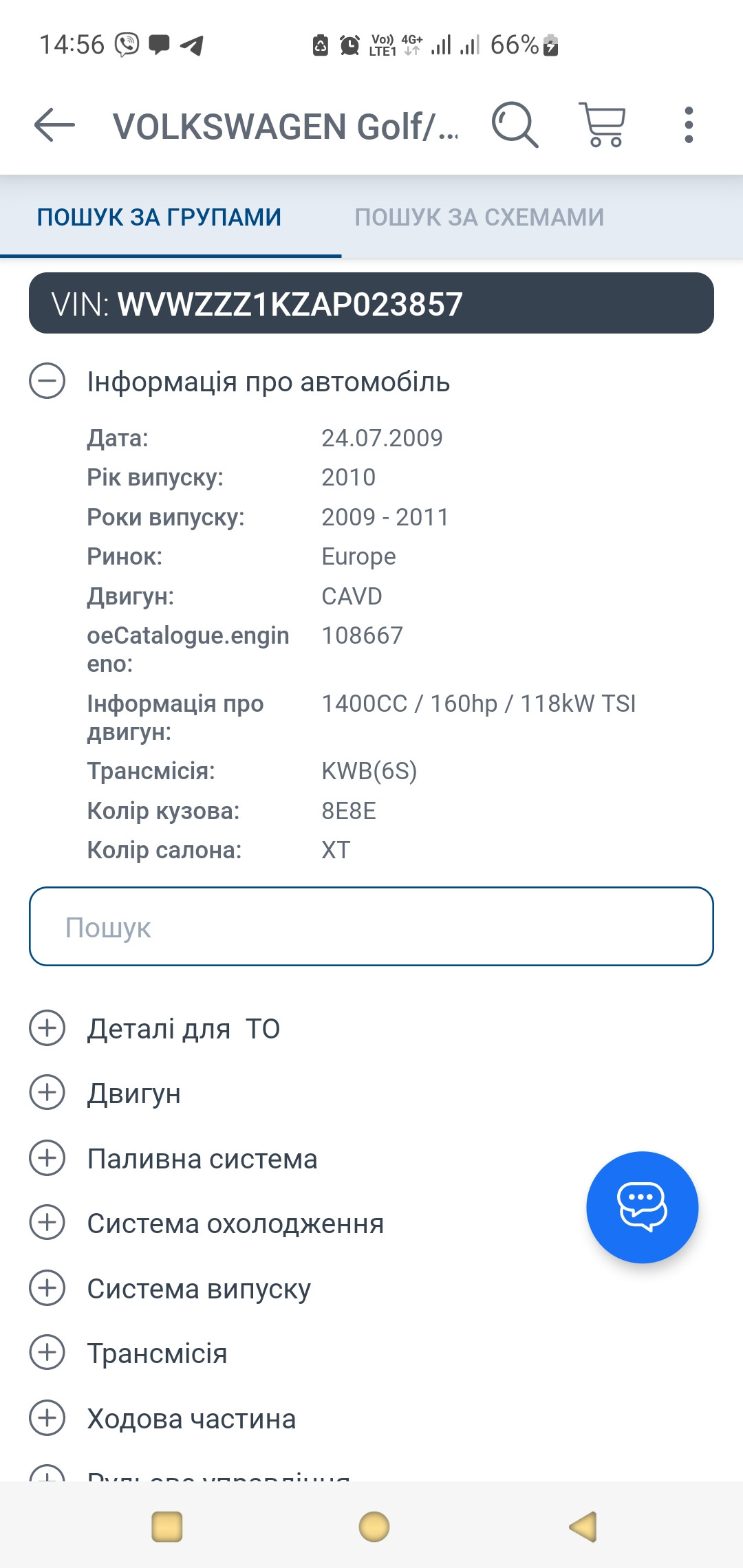Tap the back arrow icon
The width and height of the screenshot is (743, 1568).
tap(54, 125)
